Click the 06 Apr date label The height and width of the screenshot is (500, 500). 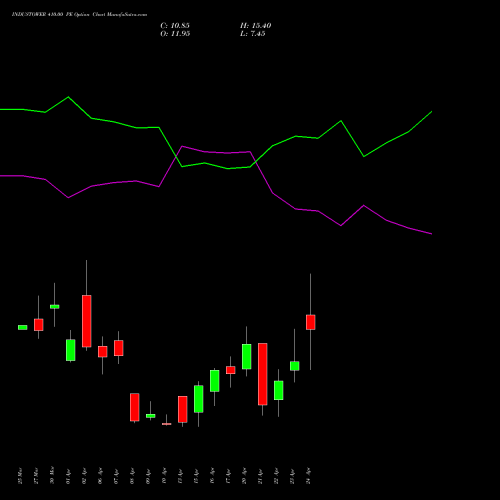coord(100,477)
